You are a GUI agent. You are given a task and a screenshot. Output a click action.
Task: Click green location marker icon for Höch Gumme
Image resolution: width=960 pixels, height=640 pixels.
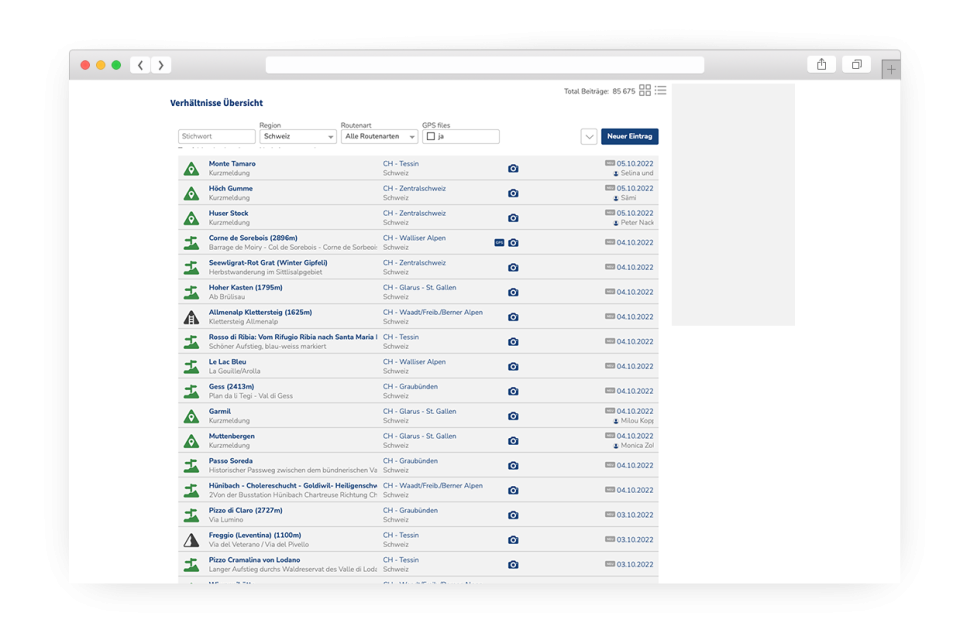point(191,193)
